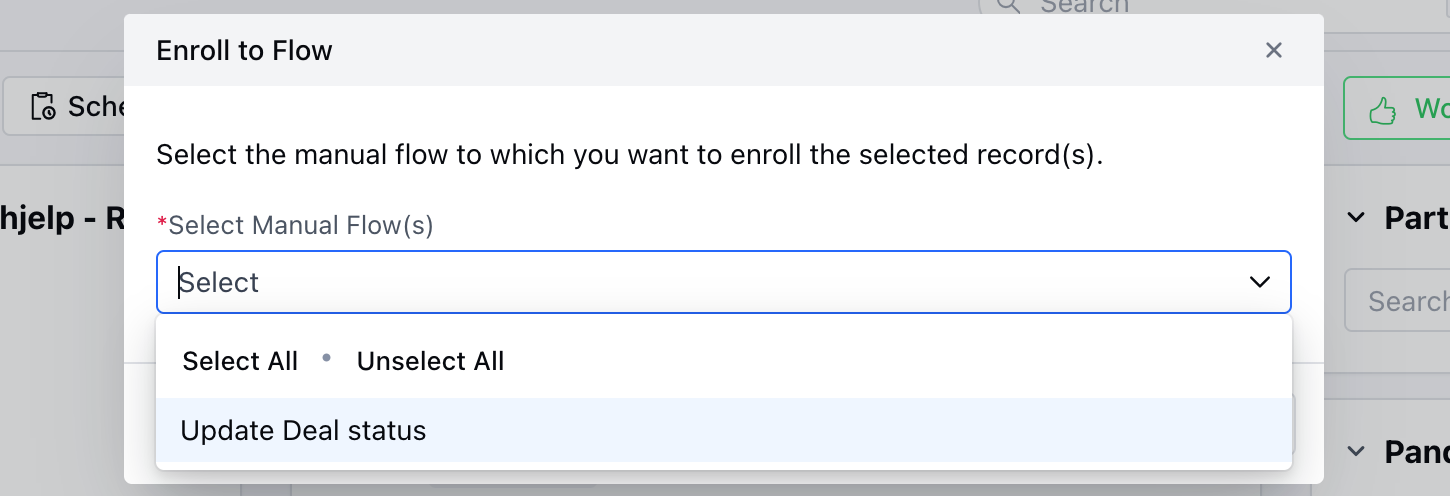
Task: Collapse the dropdown using its chevron arrow
Action: tap(1259, 282)
